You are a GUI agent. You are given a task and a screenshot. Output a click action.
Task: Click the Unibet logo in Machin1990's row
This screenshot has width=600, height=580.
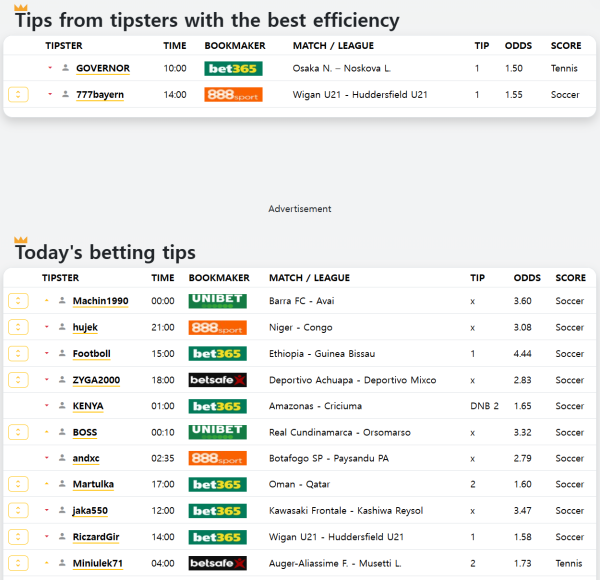click(x=217, y=301)
